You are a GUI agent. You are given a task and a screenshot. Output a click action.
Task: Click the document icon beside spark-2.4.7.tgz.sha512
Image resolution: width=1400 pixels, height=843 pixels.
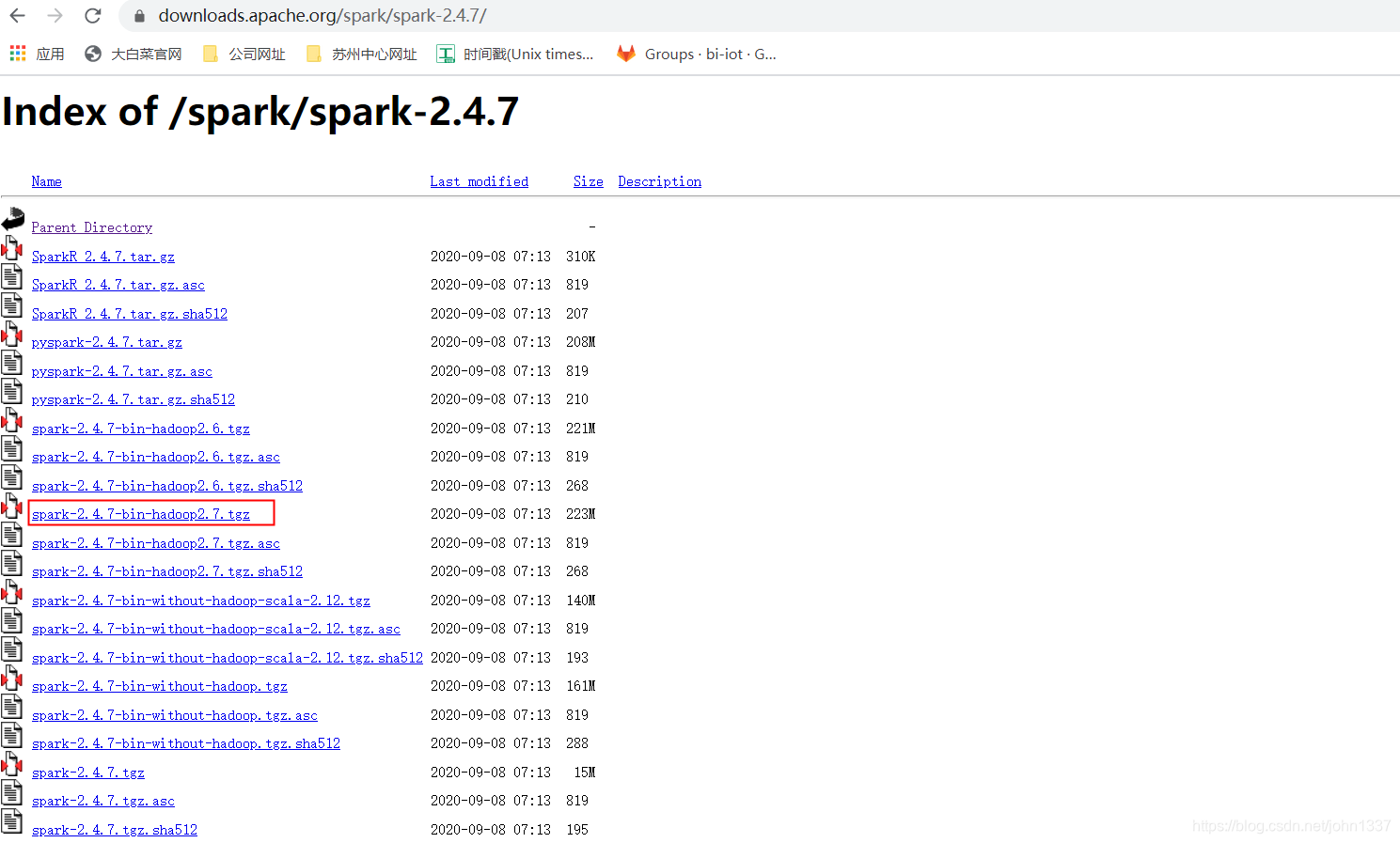click(x=12, y=821)
